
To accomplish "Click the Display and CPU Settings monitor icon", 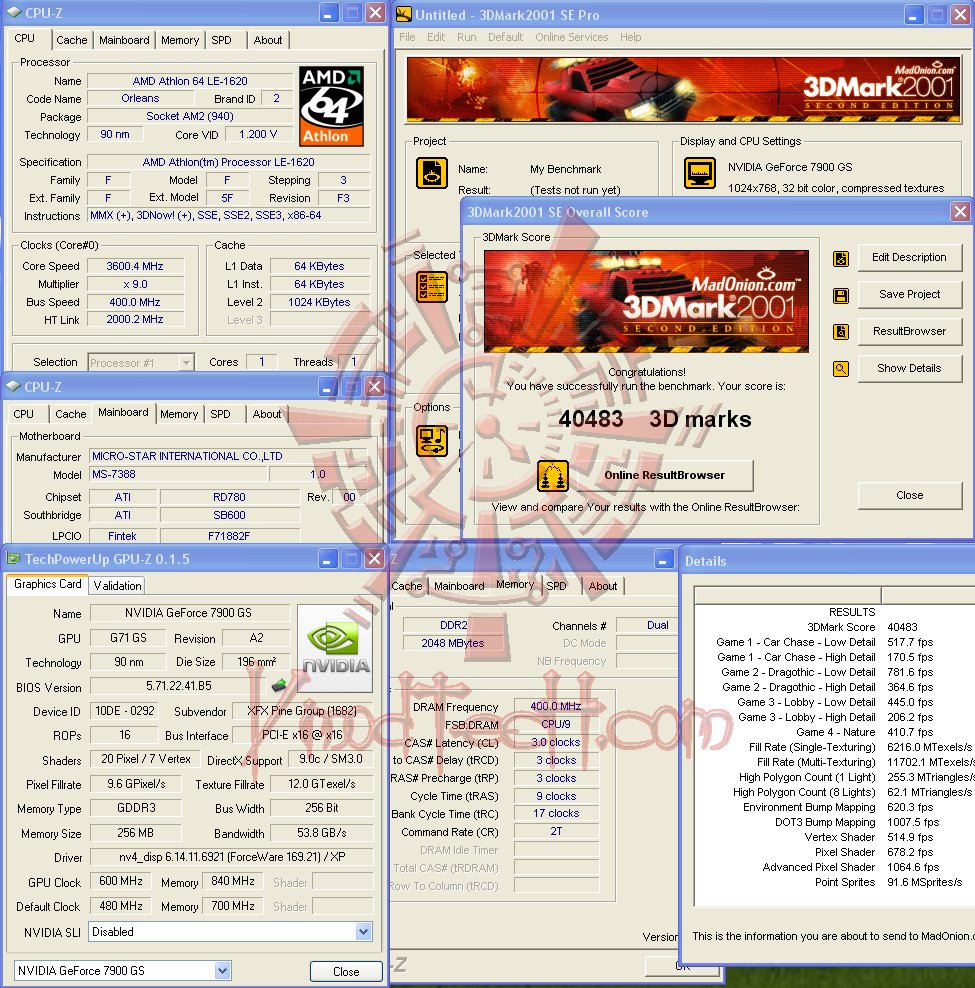I will coord(700,173).
